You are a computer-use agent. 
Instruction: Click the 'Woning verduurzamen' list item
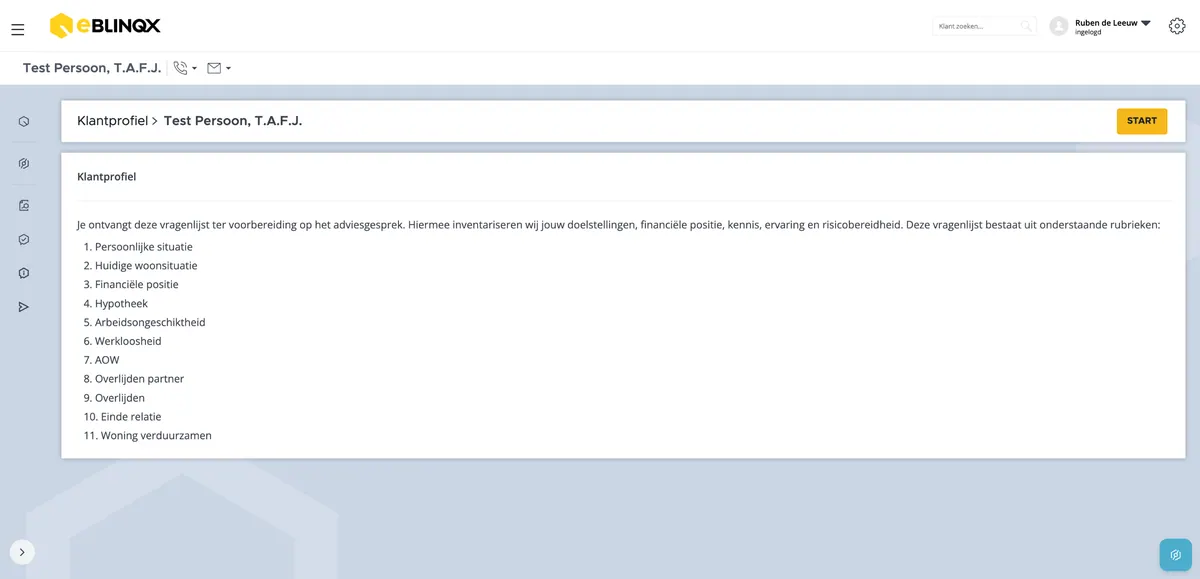point(156,436)
